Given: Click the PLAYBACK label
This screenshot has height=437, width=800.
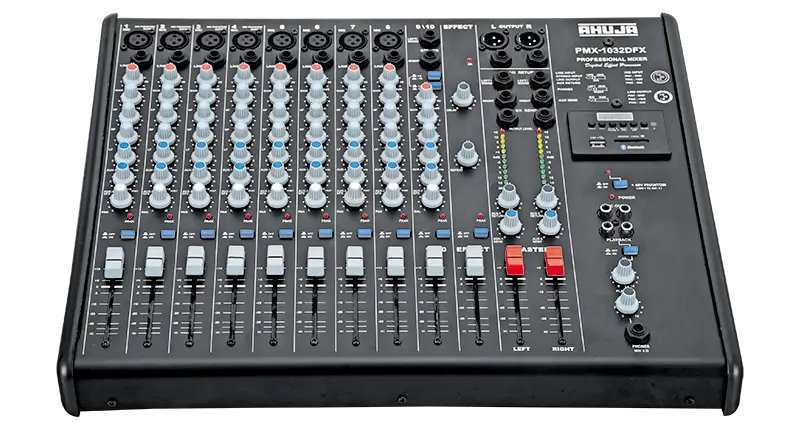Looking at the screenshot, I should (x=619, y=240).
